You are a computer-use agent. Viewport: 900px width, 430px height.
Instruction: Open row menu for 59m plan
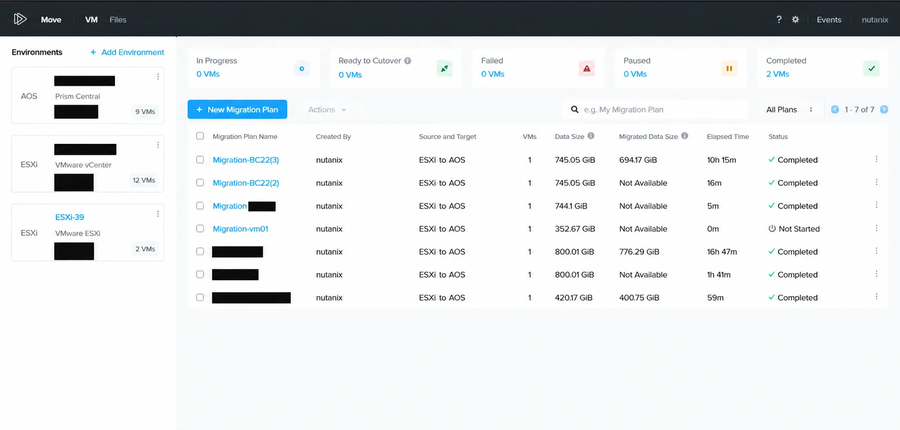click(876, 297)
